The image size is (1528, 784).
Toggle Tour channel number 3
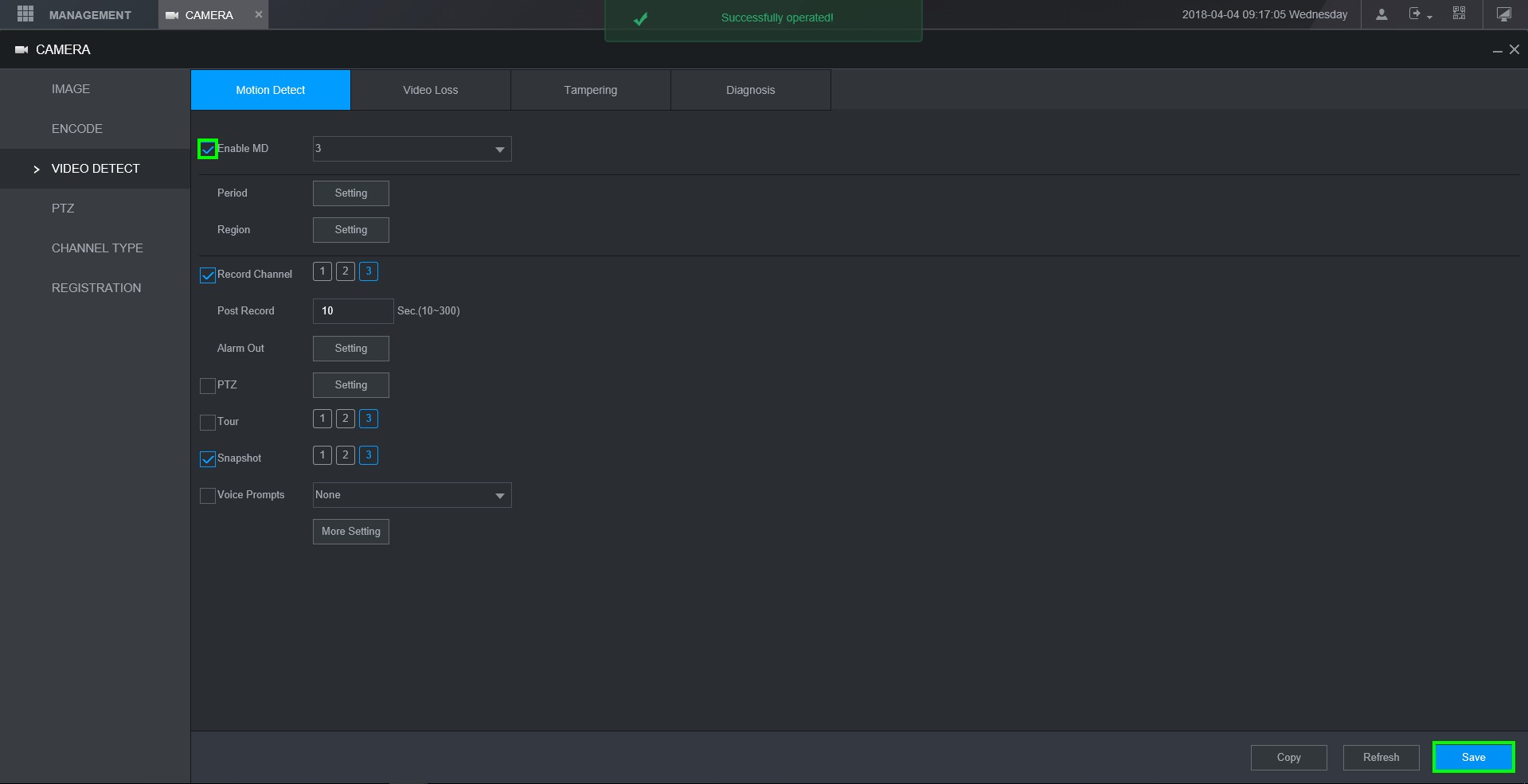(369, 419)
